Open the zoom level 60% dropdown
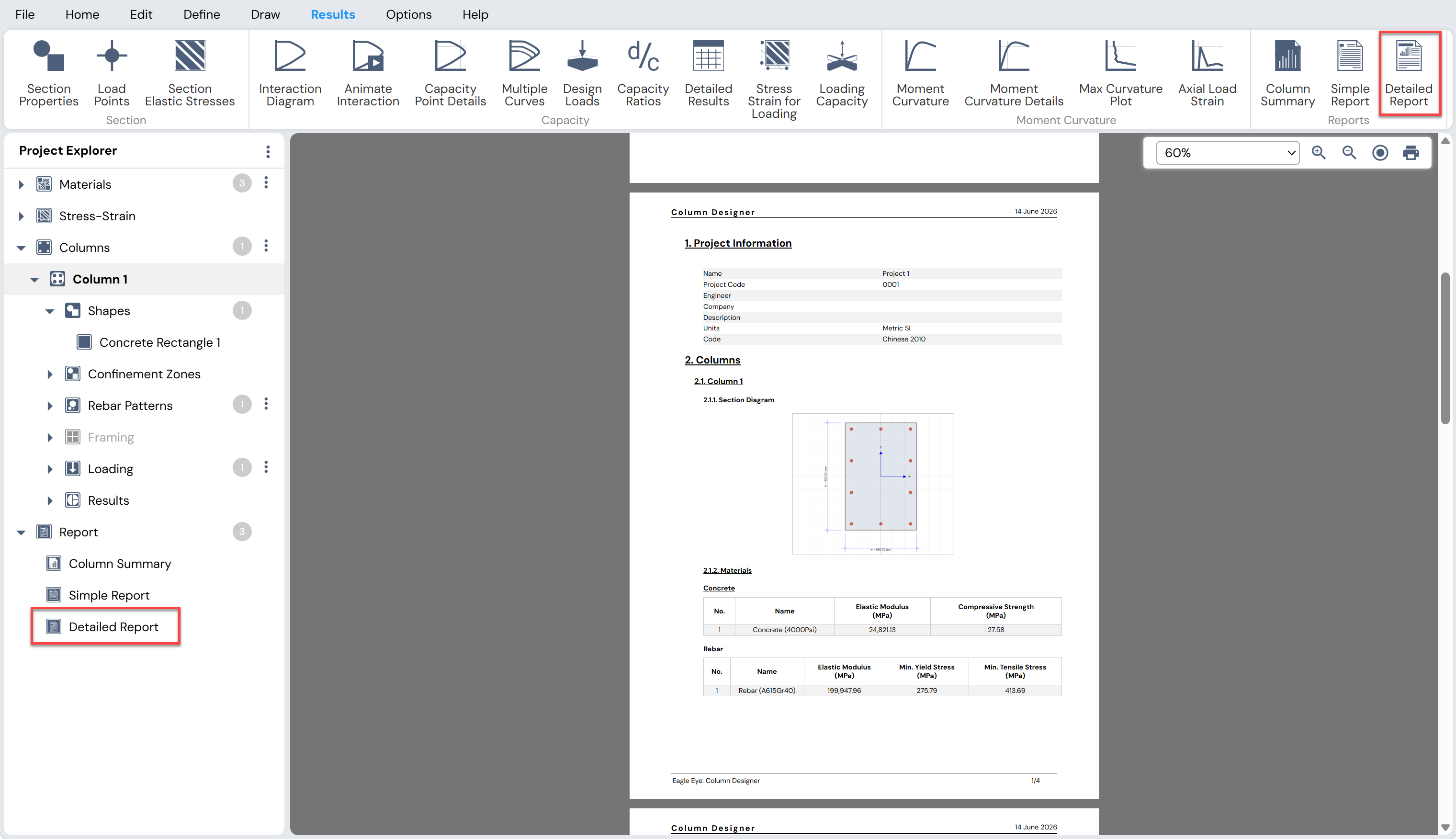 (x=1227, y=153)
